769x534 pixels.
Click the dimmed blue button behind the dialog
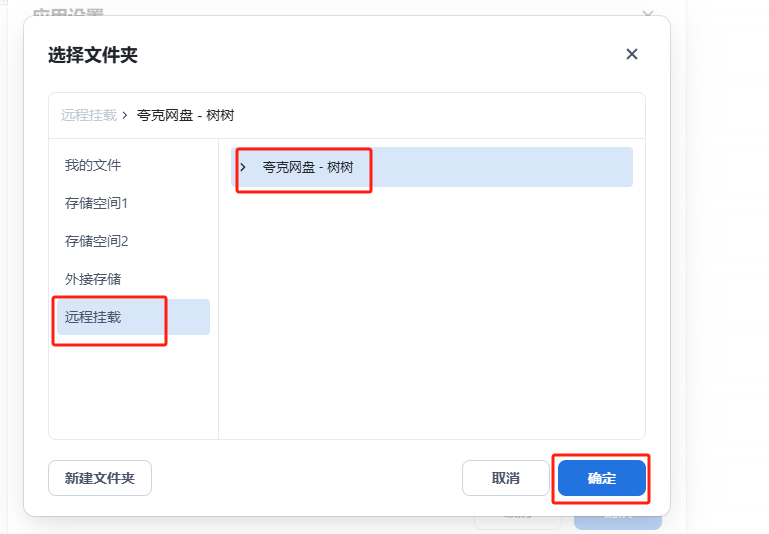click(618, 522)
